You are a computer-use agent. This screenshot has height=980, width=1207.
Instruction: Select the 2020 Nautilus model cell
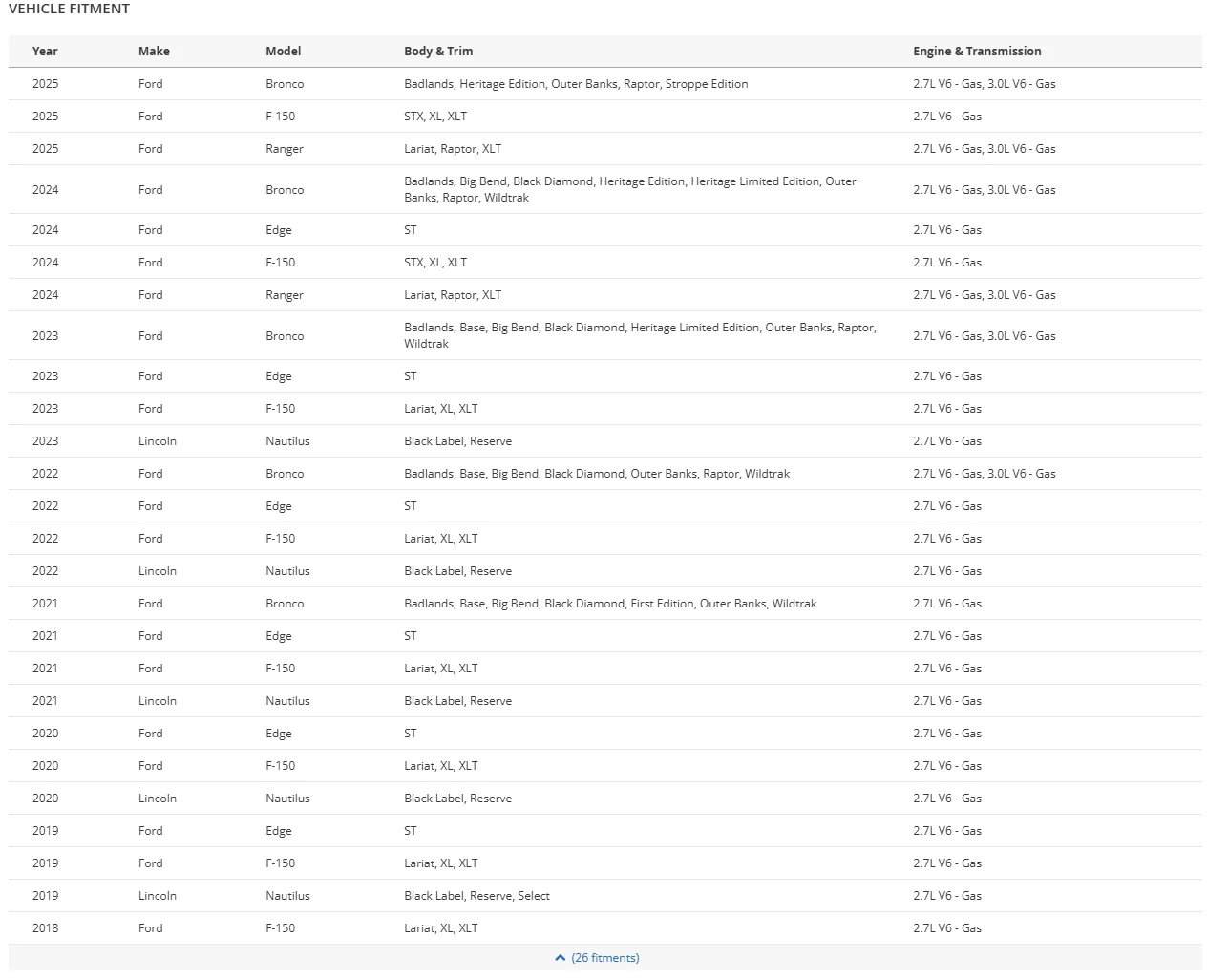[287, 799]
